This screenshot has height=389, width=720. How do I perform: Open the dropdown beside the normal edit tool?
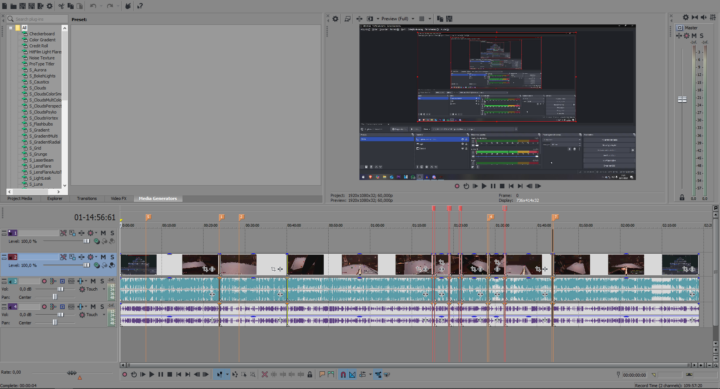227,375
